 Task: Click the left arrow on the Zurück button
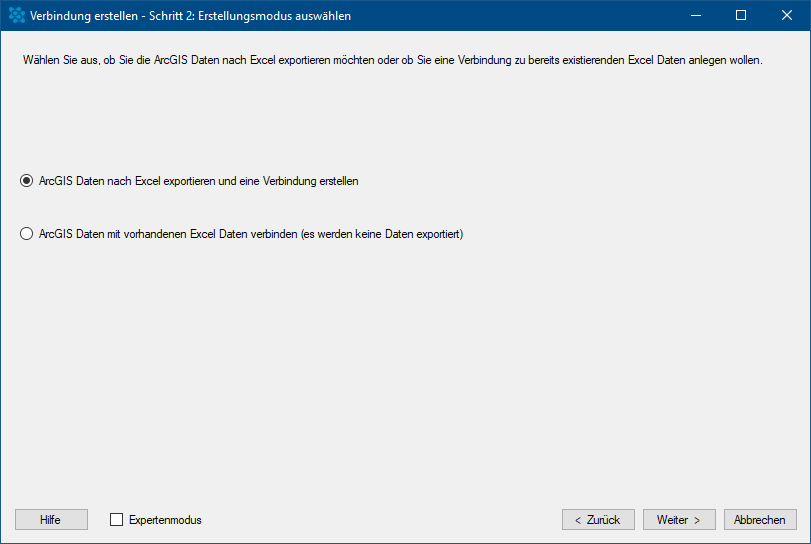578,520
